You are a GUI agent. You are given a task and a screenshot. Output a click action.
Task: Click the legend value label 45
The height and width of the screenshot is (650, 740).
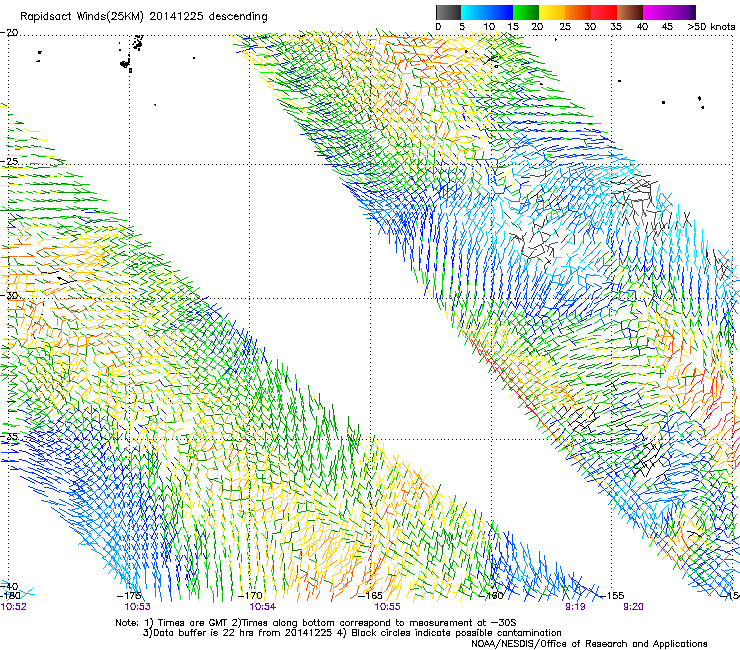667,27
